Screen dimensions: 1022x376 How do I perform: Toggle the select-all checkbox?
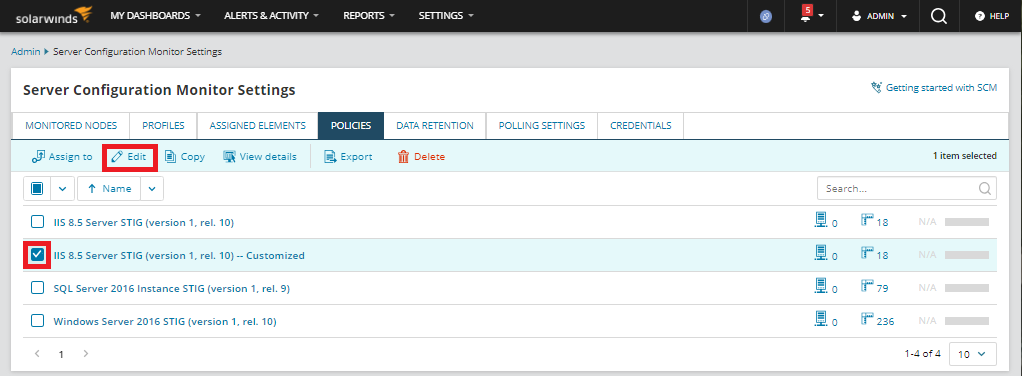coord(37,188)
